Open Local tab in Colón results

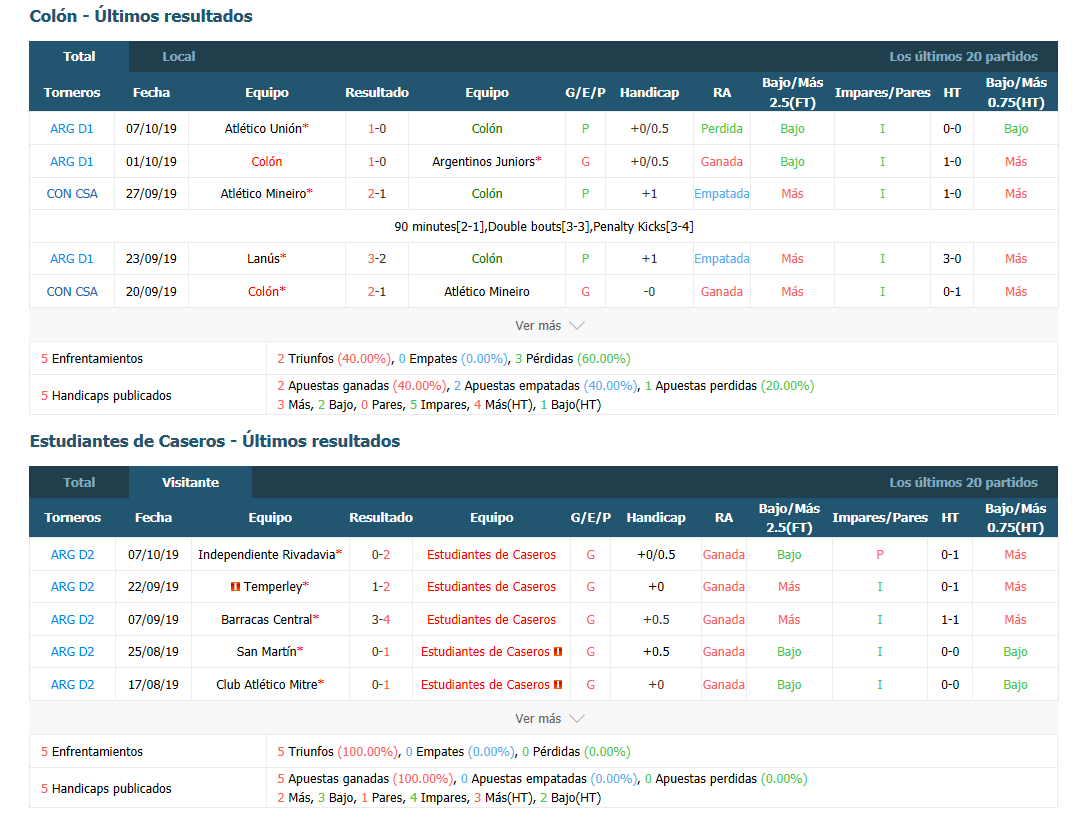[178, 57]
